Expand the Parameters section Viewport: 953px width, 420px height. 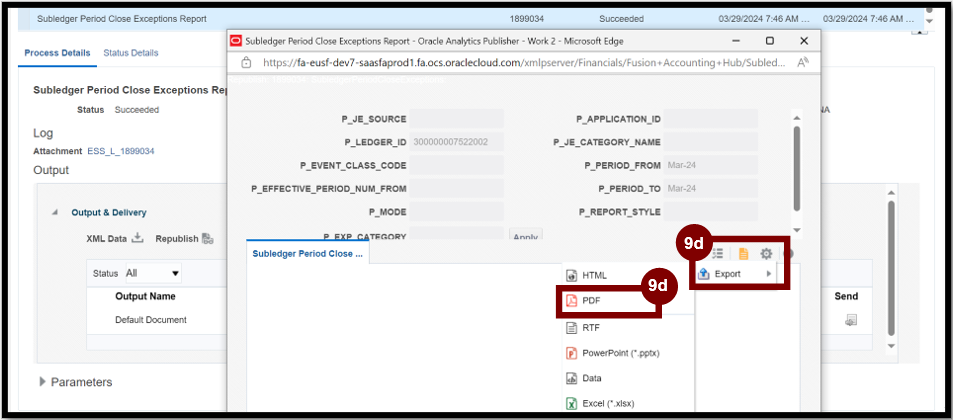click(x=43, y=382)
